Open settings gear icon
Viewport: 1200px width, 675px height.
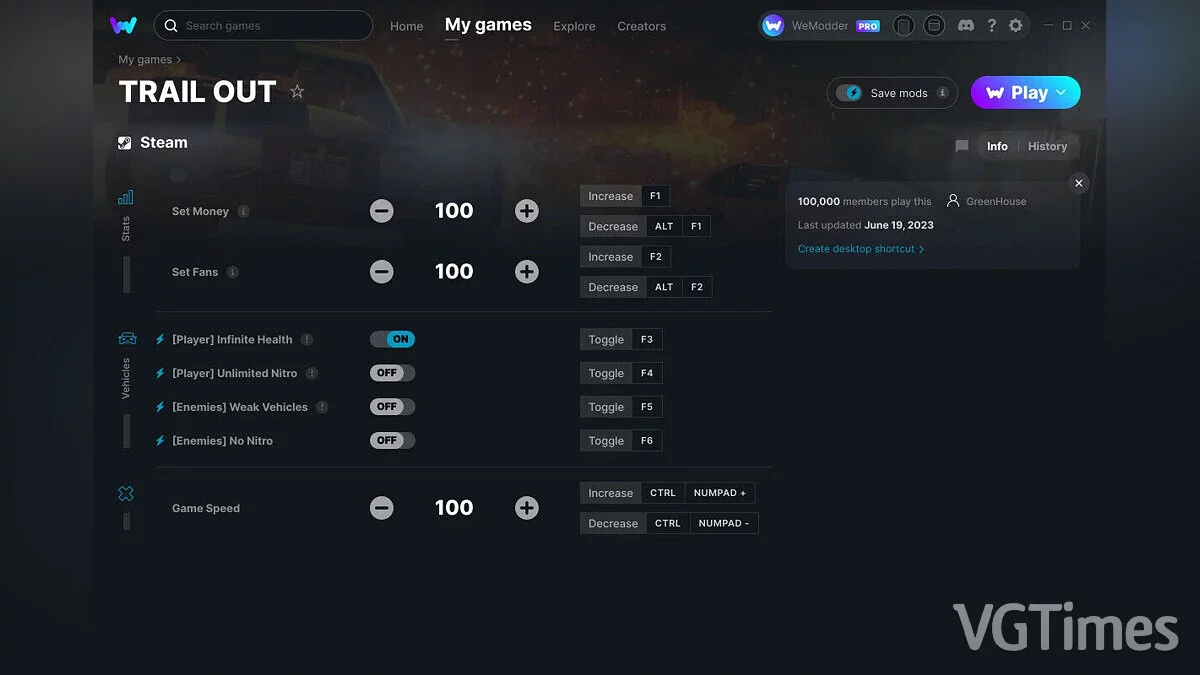pyautogui.click(x=1016, y=26)
